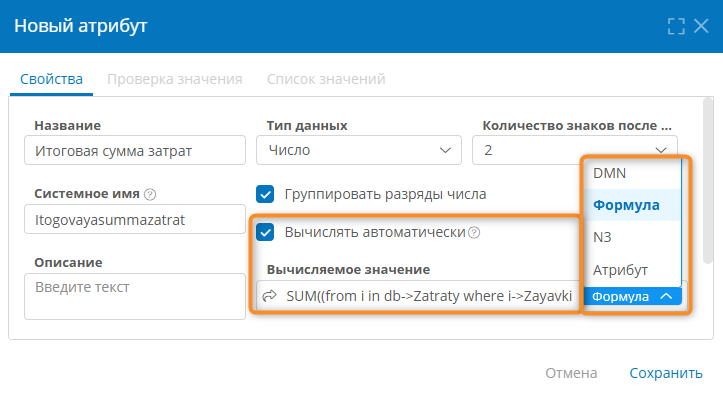This screenshot has width=723, height=394.
Task: Expand the dialog to full screen
Action: (676, 26)
